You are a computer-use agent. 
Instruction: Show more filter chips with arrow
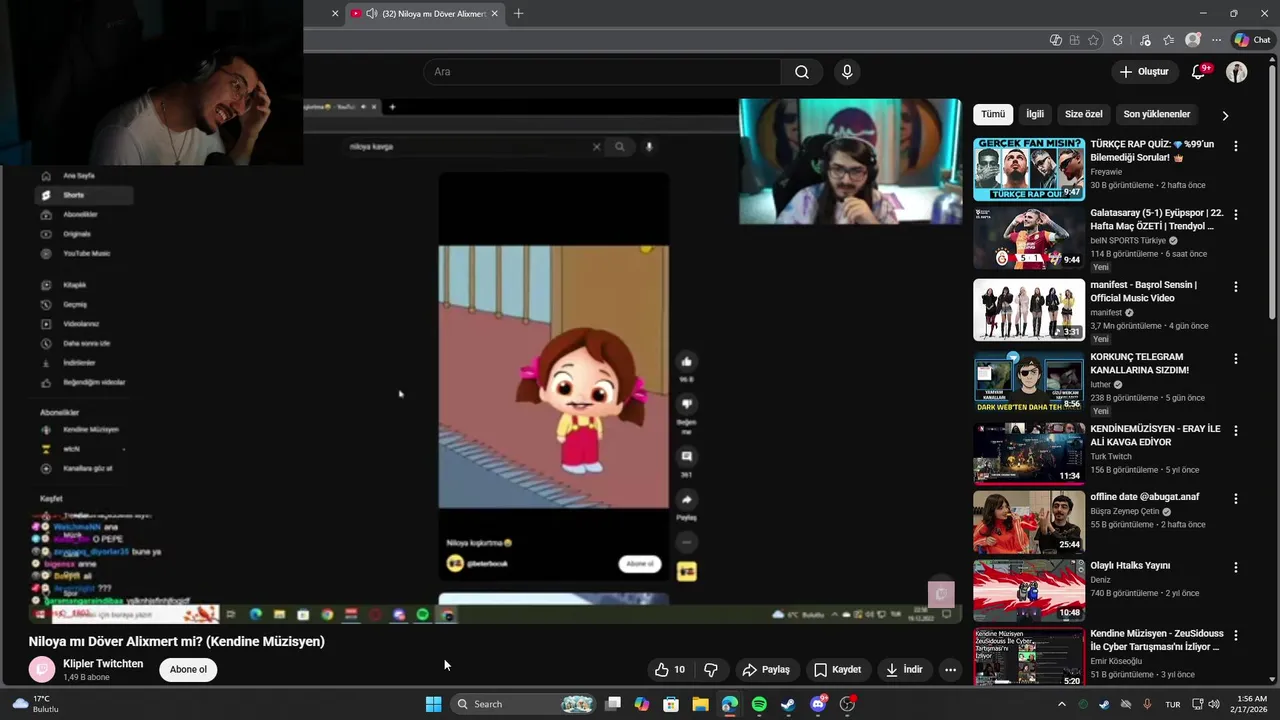pos(1225,115)
